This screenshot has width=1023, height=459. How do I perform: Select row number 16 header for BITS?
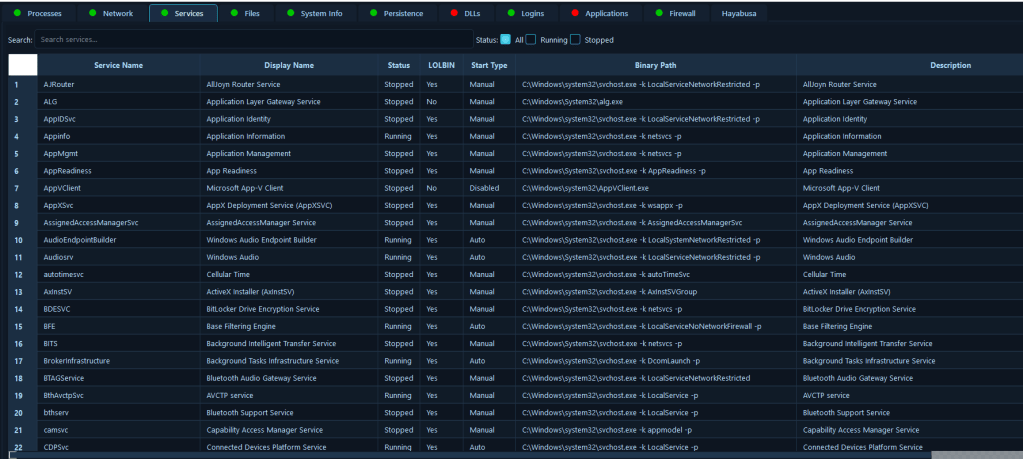18,343
